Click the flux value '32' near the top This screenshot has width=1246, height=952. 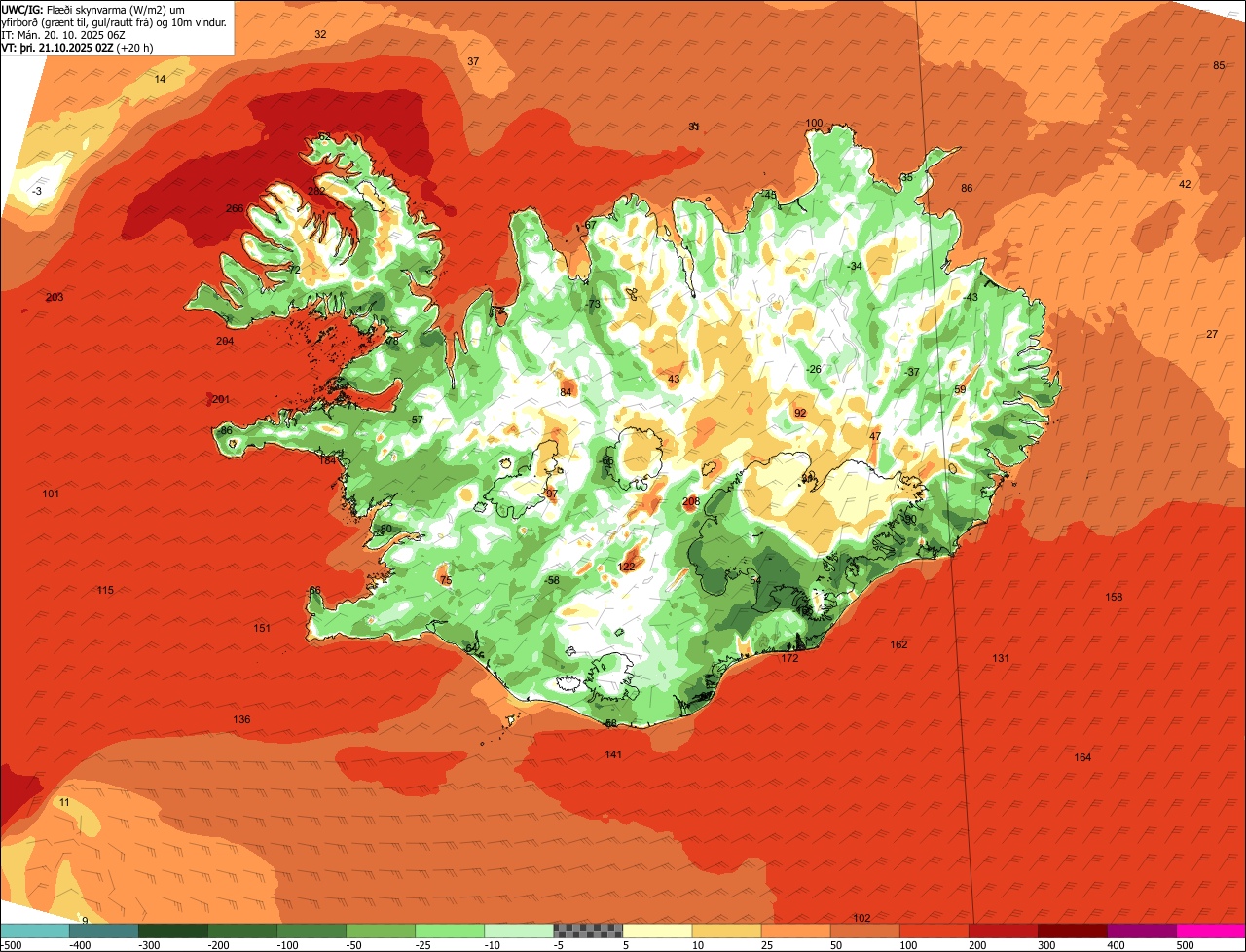320,34
